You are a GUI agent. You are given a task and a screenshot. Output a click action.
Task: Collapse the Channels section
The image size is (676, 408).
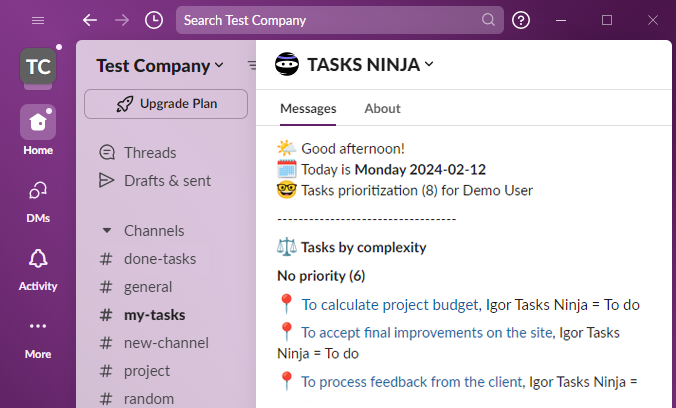pyautogui.click(x=107, y=230)
